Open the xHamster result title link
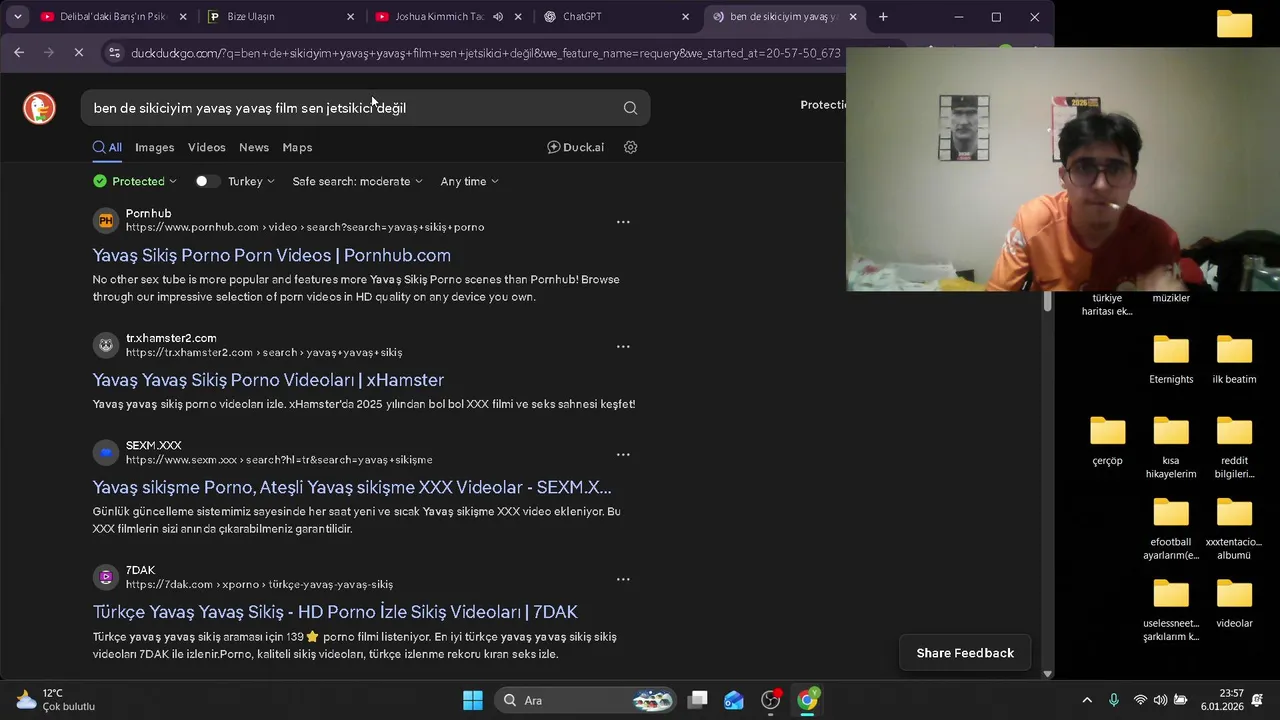Viewport: 1280px width, 720px height. point(268,380)
